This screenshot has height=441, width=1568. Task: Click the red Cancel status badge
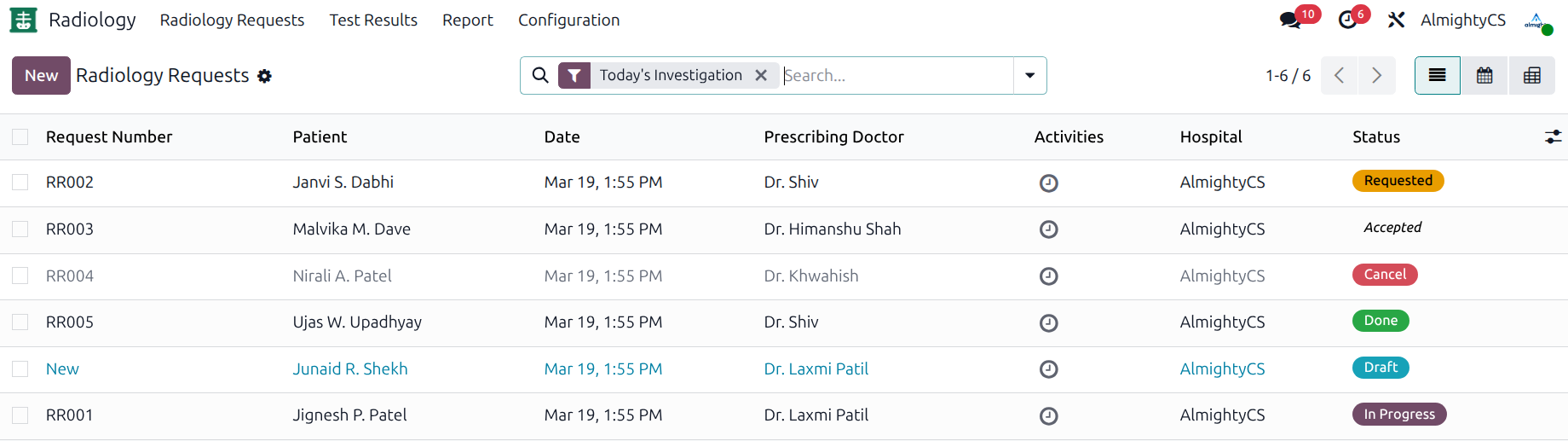pyautogui.click(x=1385, y=275)
